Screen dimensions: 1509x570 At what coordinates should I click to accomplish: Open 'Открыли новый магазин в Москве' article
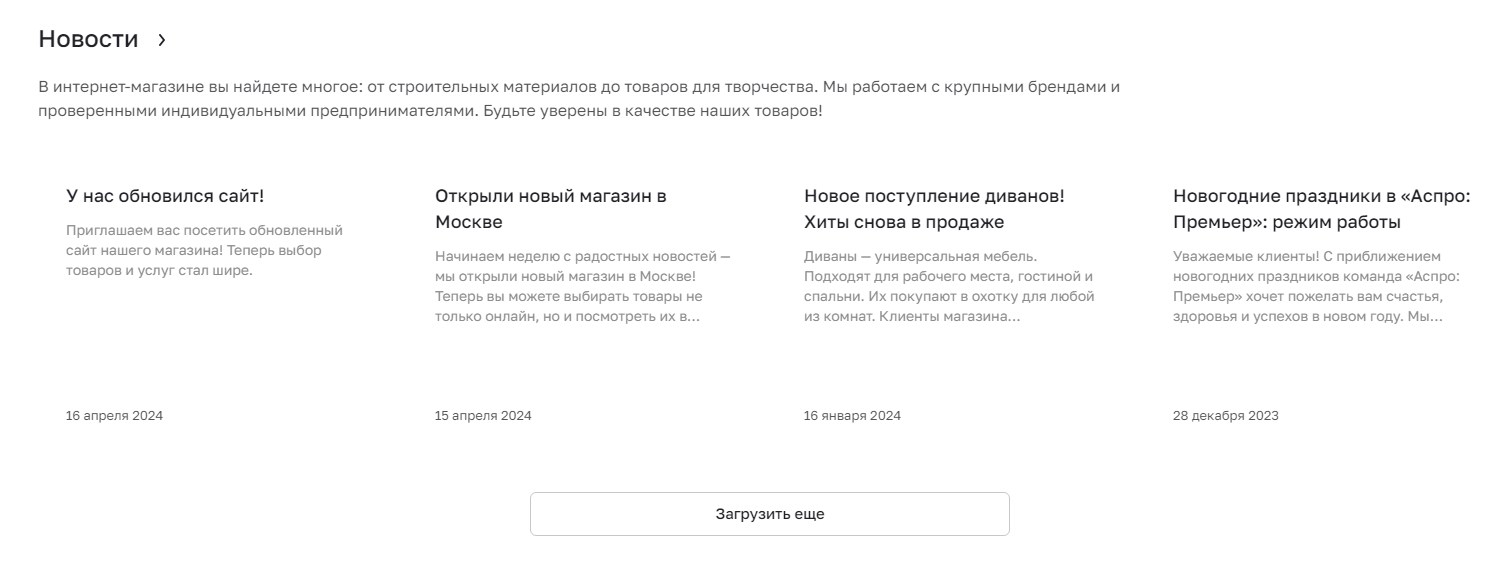coord(551,209)
